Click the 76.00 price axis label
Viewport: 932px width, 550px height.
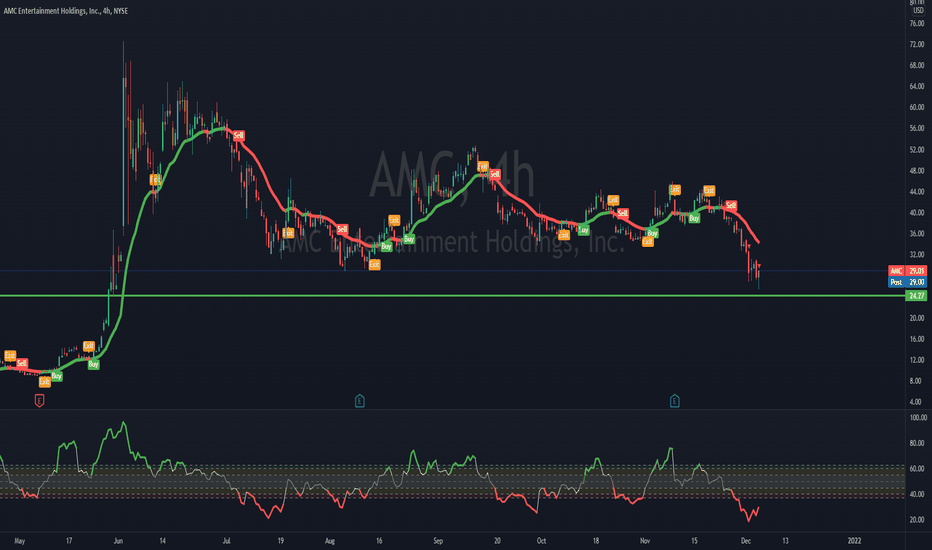coord(917,23)
